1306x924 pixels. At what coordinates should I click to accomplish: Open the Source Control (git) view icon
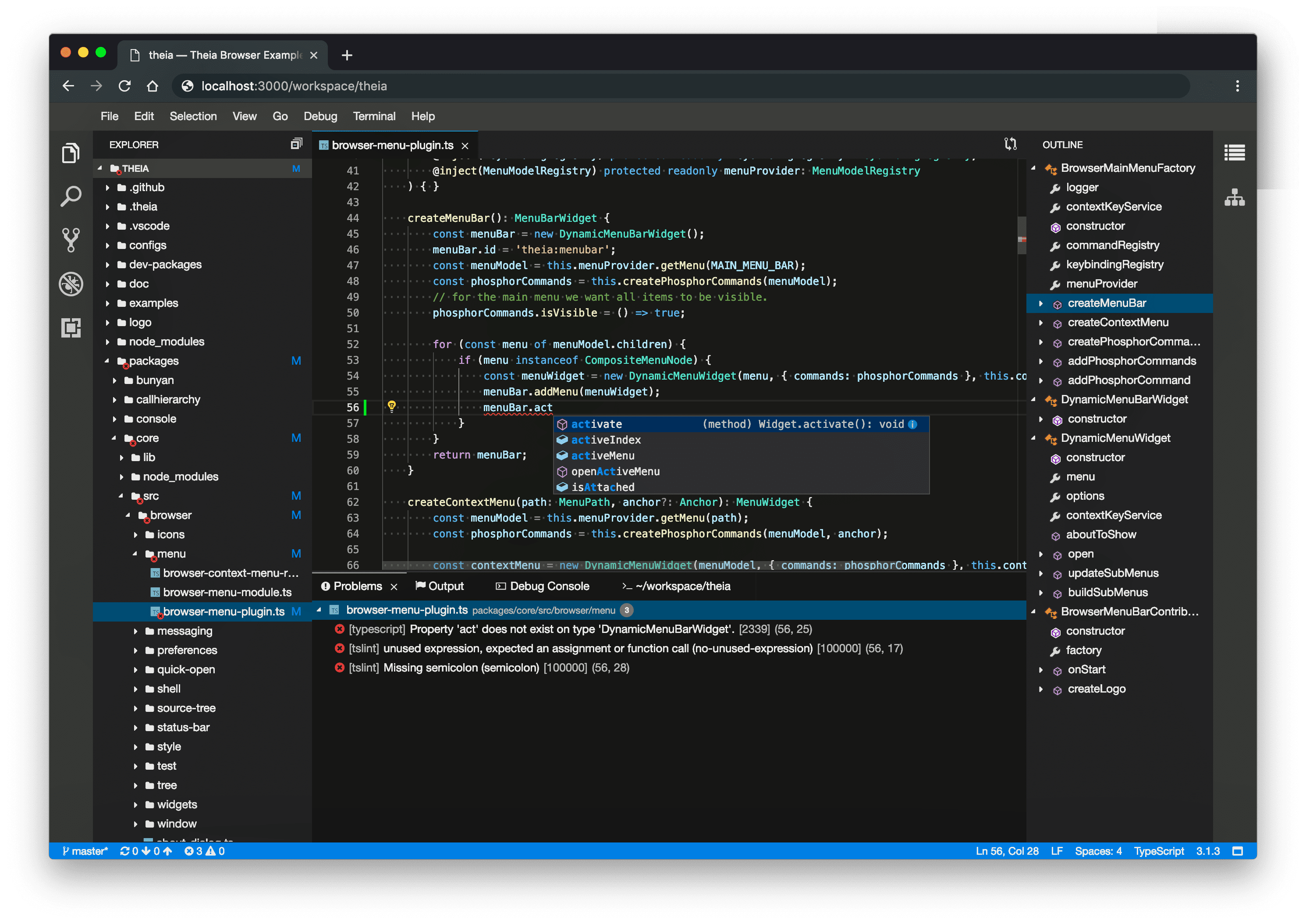point(71,239)
